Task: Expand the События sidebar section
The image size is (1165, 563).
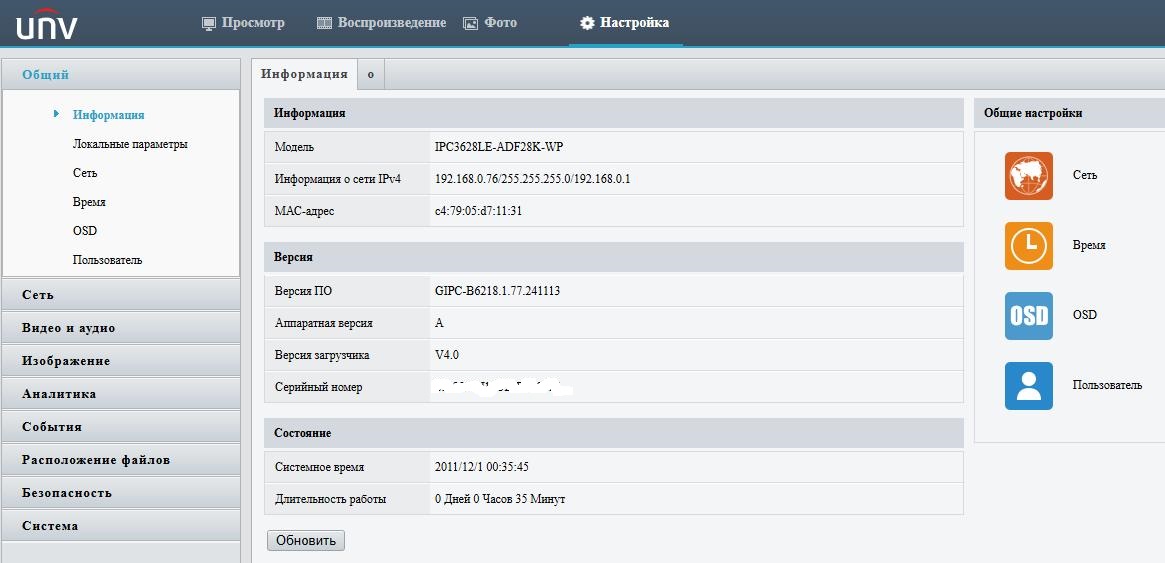Action: coord(120,427)
